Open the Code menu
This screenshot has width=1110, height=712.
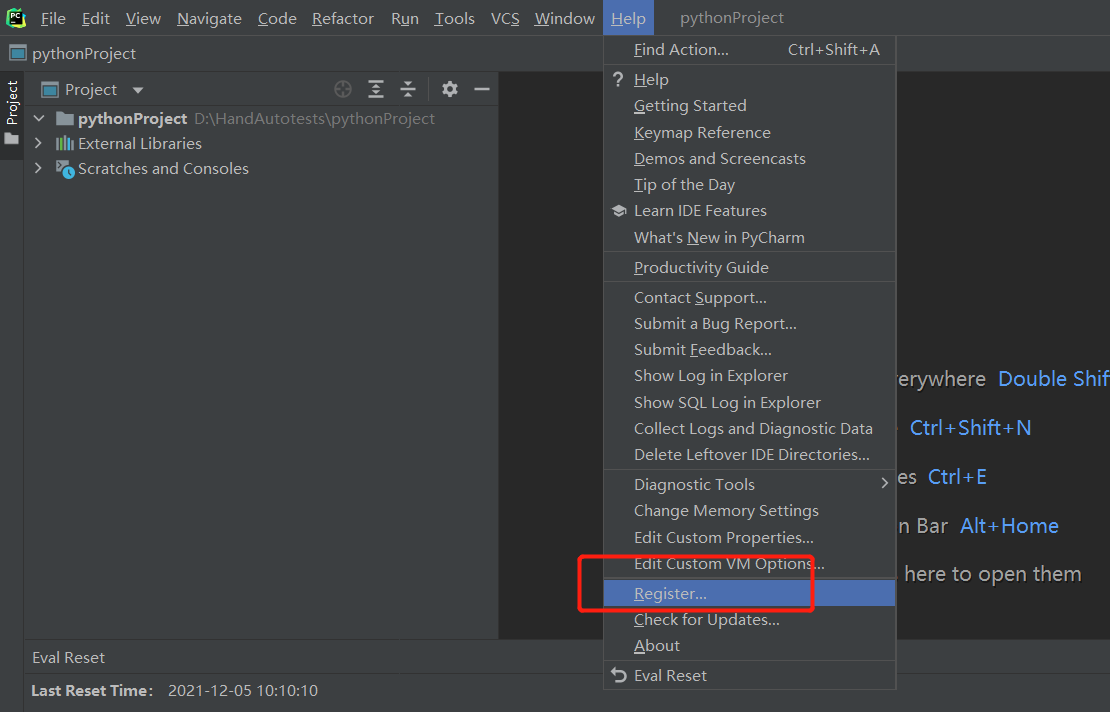tap(277, 18)
